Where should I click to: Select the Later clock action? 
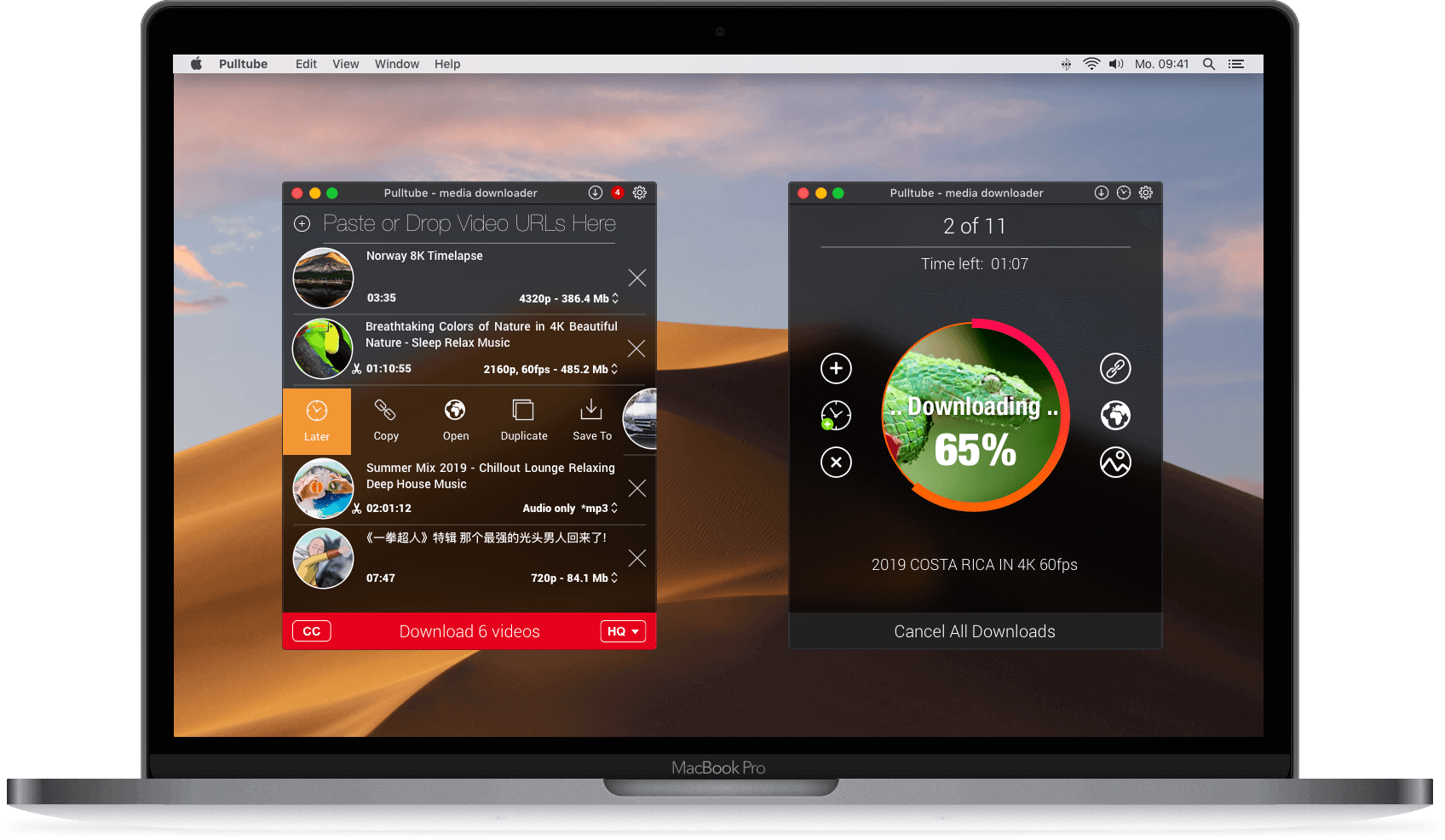tap(317, 421)
